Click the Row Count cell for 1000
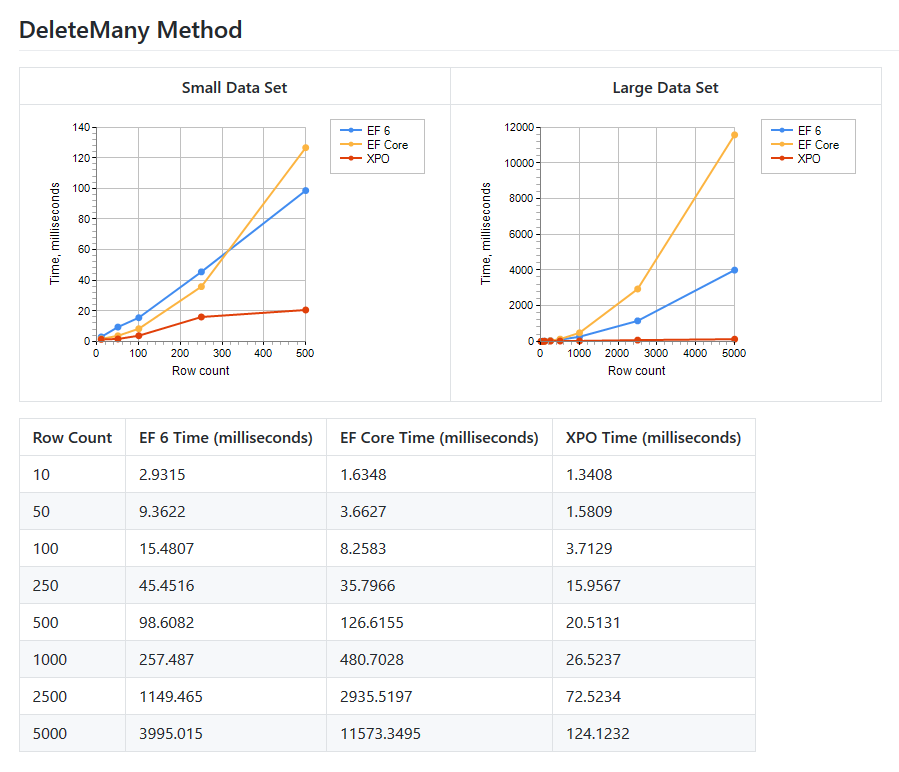 pyautogui.click(x=72, y=660)
